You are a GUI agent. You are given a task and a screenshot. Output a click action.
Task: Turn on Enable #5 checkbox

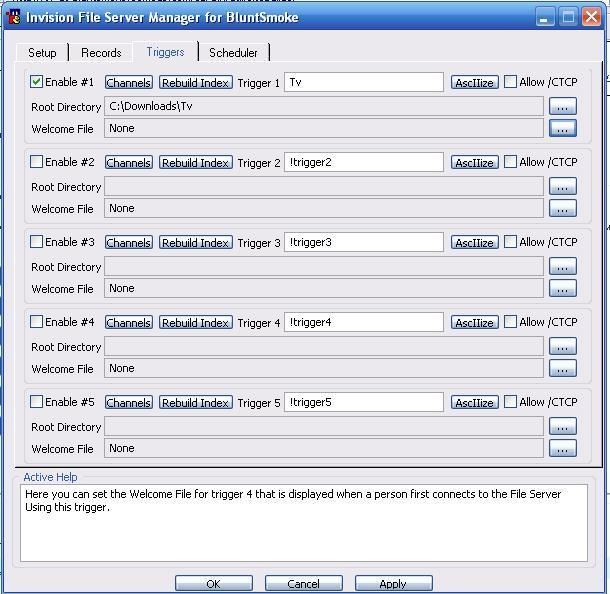tap(37, 402)
